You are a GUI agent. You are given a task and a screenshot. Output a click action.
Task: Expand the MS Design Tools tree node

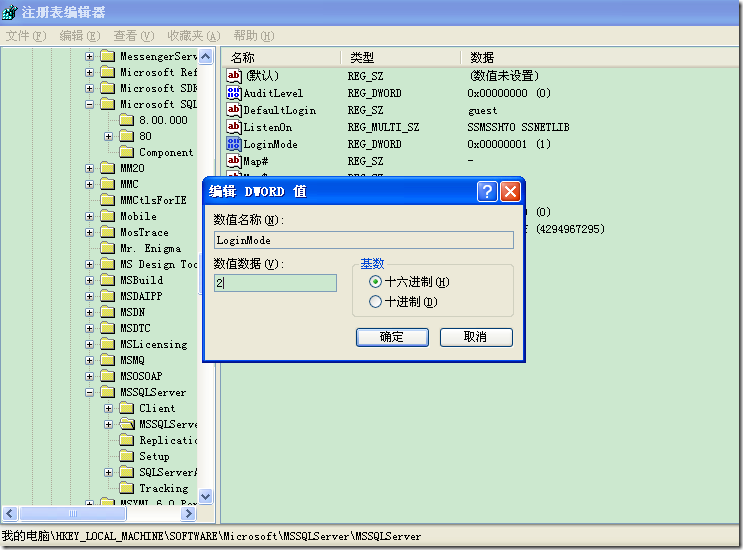tap(90, 264)
